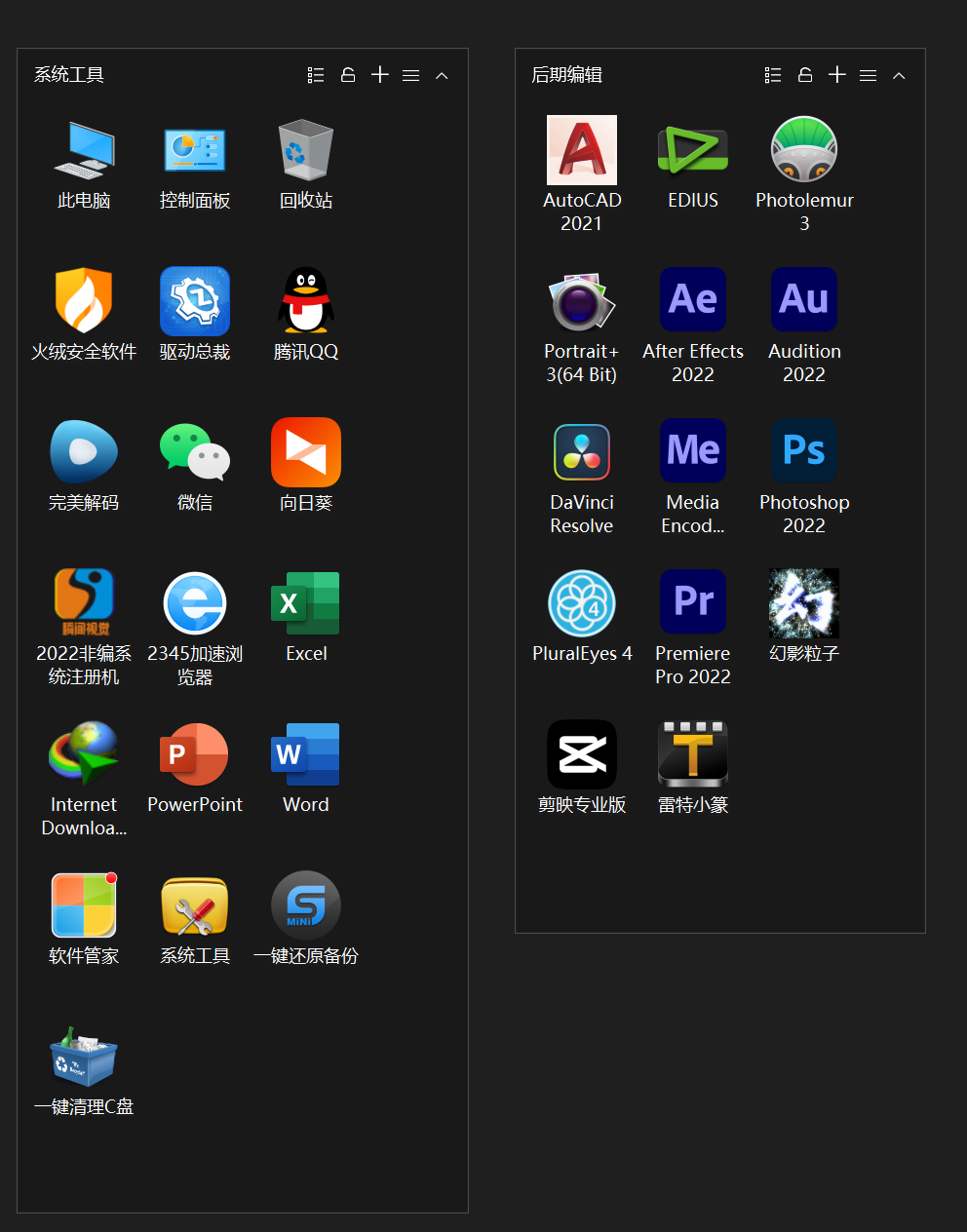Open the 2345加速浏览器 icon
The height and width of the screenshot is (1232, 967).
point(195,603)
